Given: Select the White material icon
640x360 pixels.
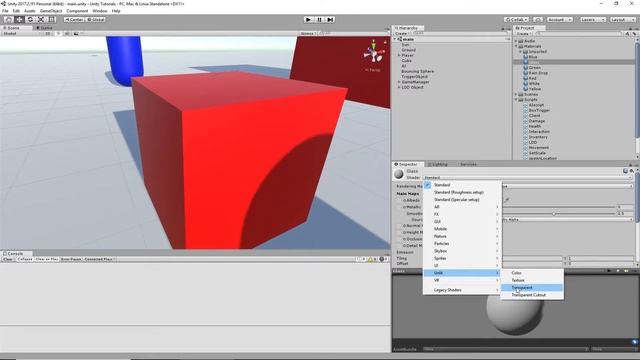Looking at the screenshot, I should coord(526,83).
